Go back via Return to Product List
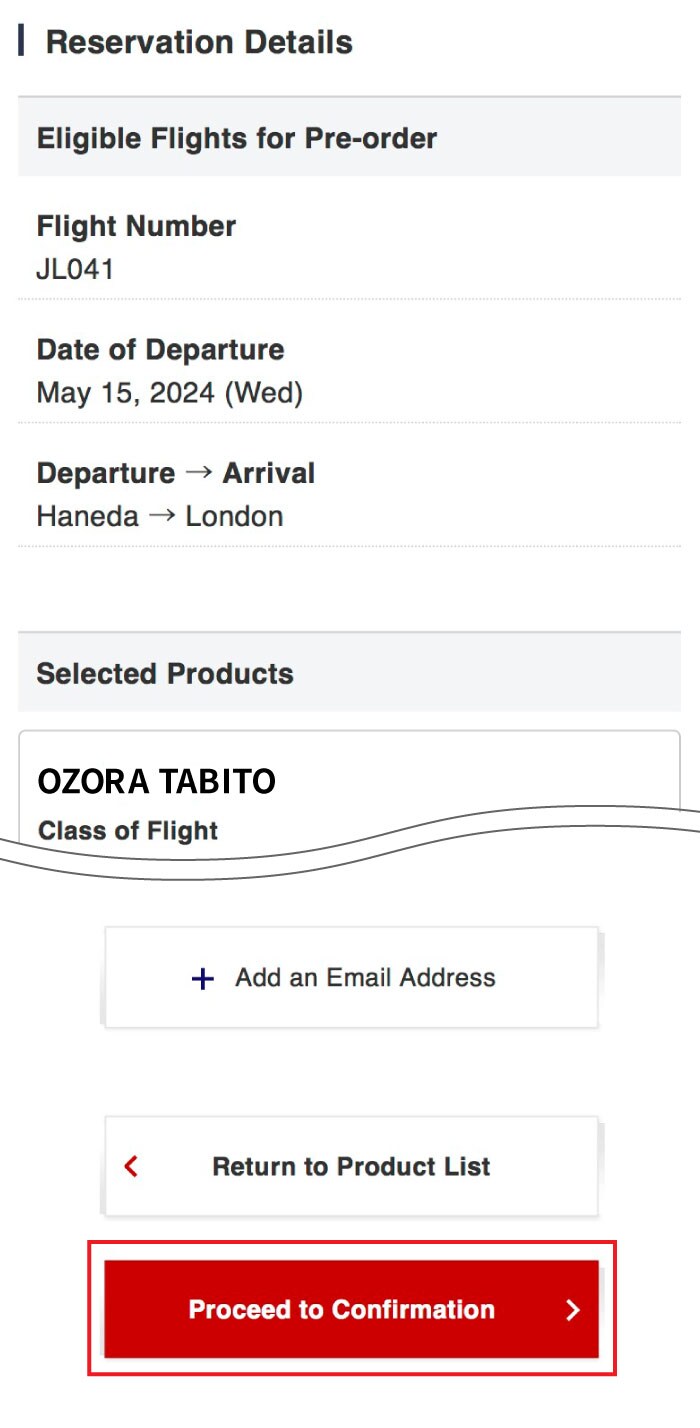Viewport: 700px width, 1428px height. click(351, 1166)
